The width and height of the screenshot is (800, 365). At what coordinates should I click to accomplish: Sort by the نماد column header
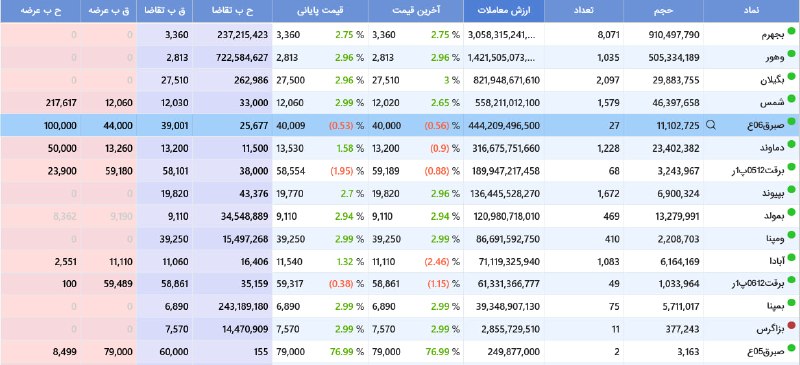click(x=752, y=11)
